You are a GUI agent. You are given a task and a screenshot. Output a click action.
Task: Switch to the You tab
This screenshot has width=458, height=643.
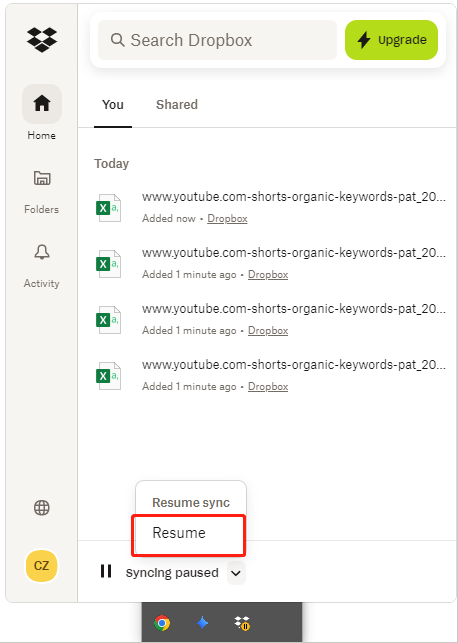pos(113,105)
